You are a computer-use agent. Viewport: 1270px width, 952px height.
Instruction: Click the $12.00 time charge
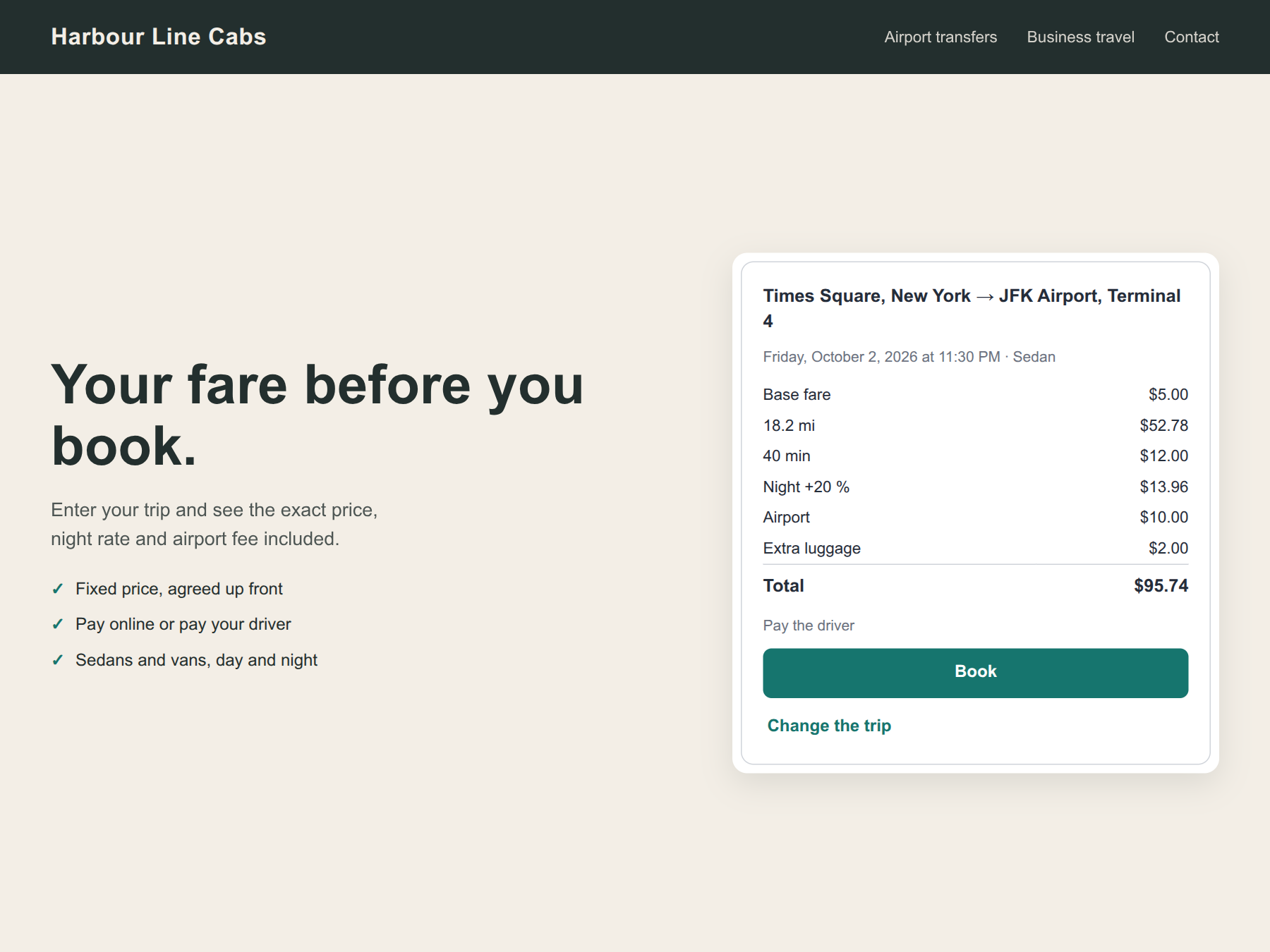(x=1163, y=456)
